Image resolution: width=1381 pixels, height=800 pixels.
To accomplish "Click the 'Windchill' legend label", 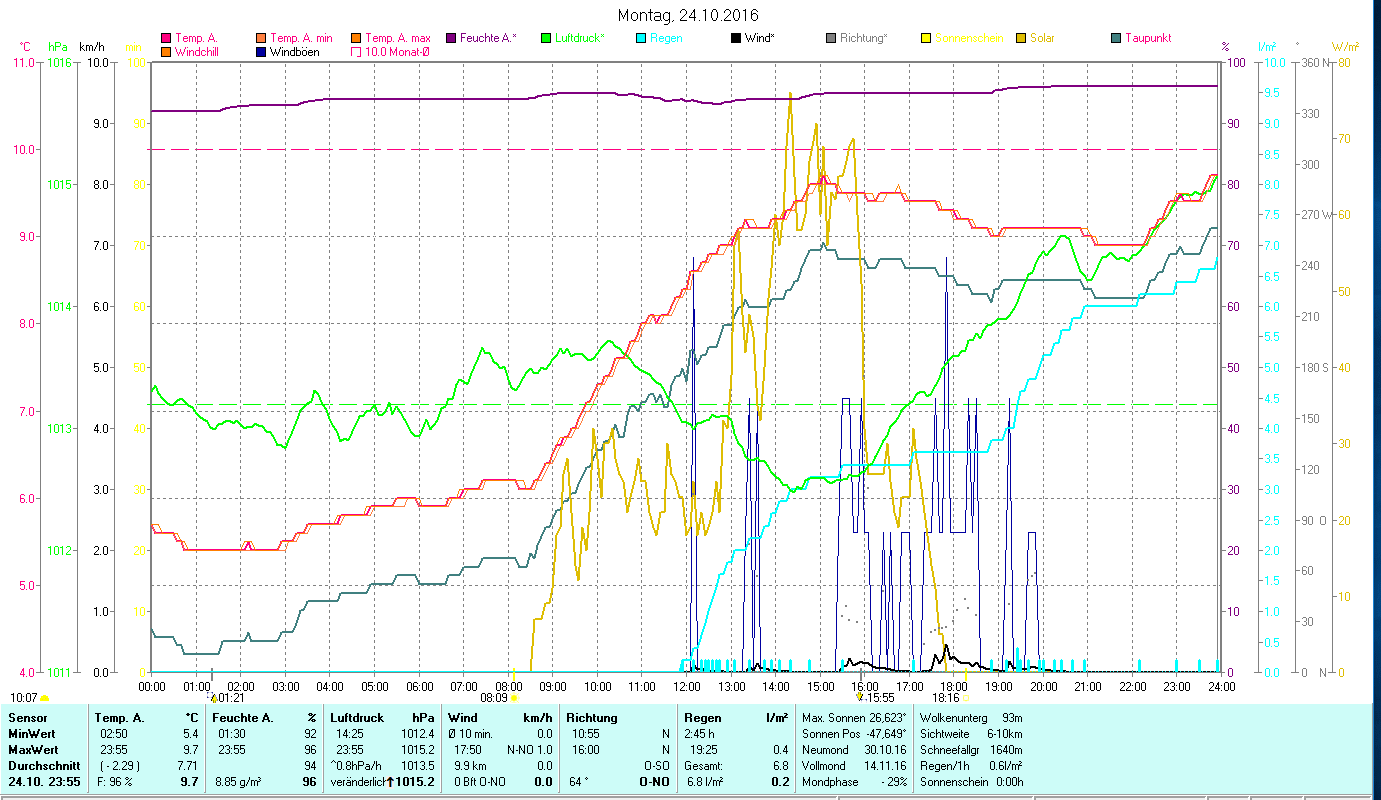I will point(197,51).
